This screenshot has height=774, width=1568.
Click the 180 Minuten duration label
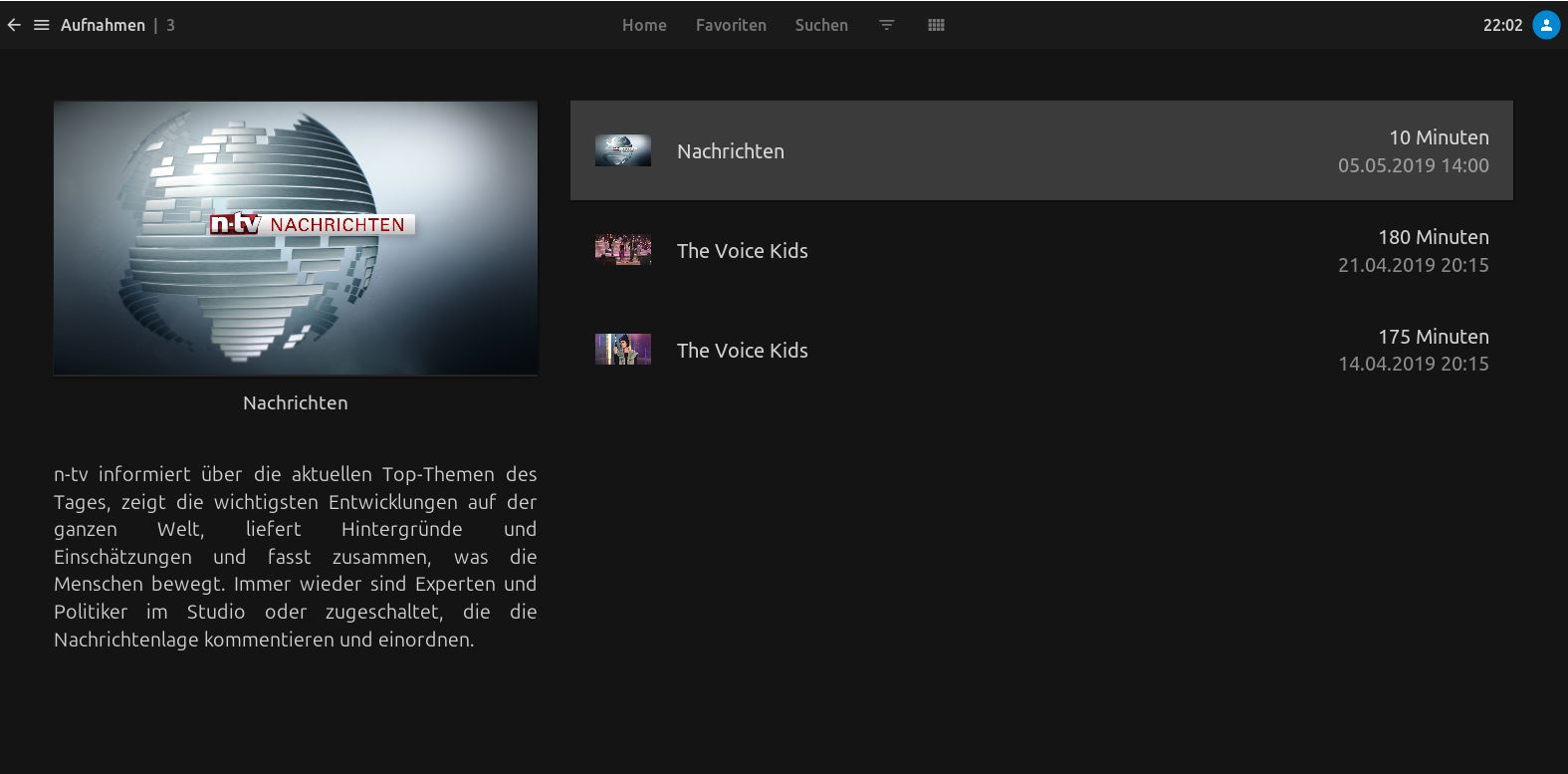[1434, 237]
